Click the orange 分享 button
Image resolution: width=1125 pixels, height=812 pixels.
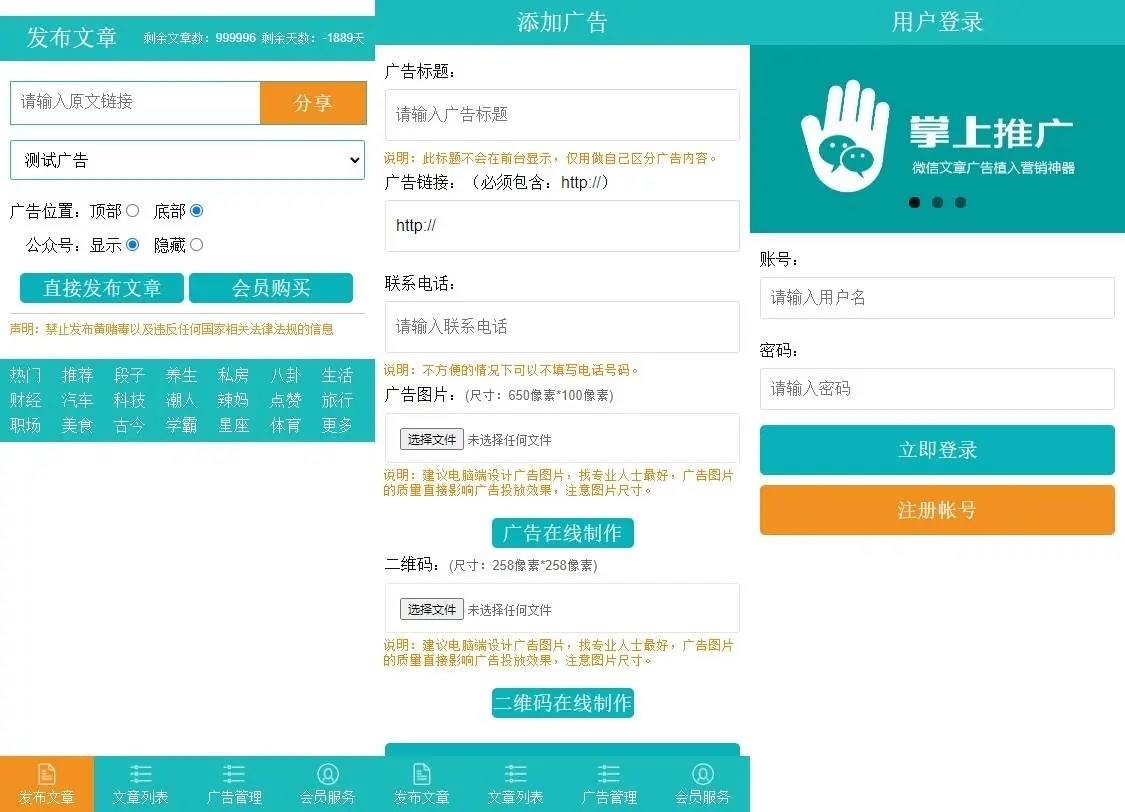(313, 103)
